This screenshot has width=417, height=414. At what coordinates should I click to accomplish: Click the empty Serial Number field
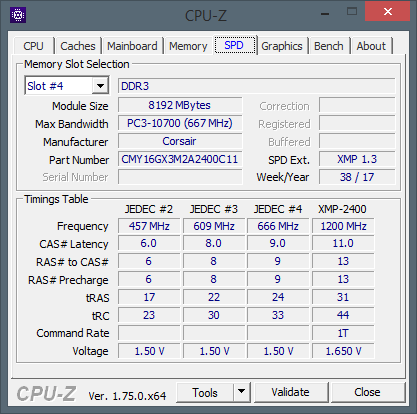click(180, 177)
